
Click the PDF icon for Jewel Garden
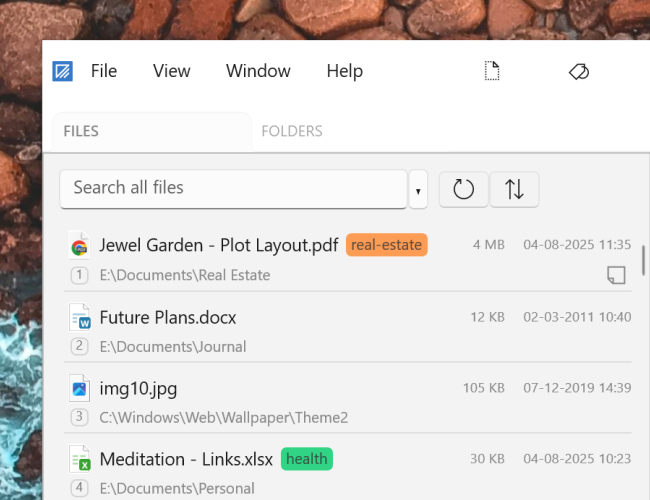click(x=80, y=245)
